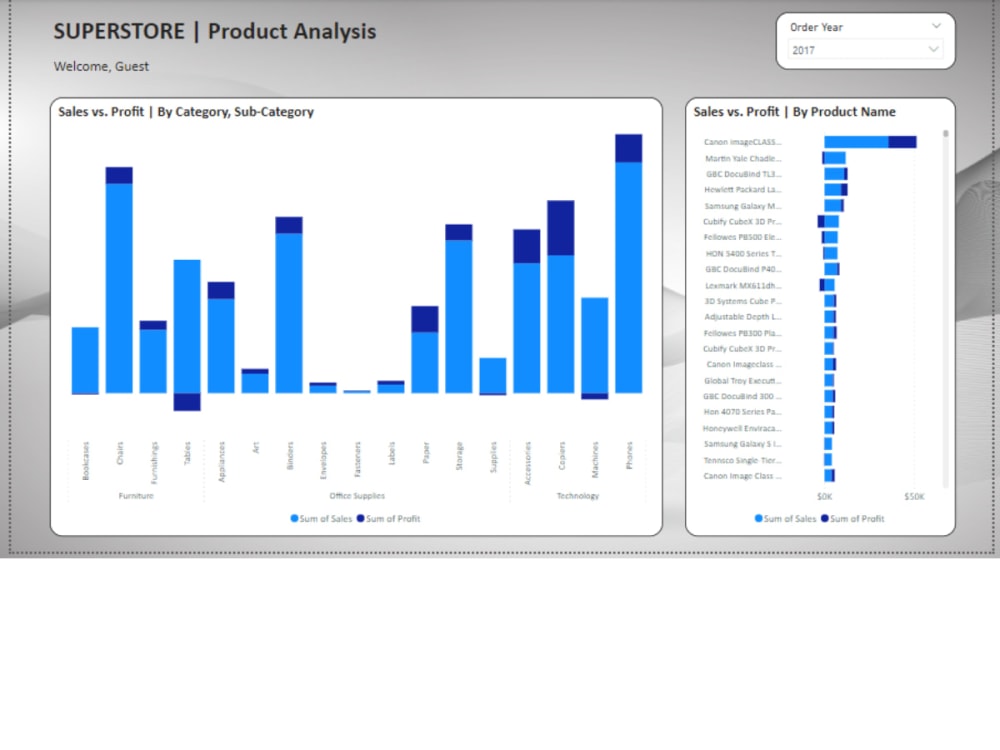
Task: Select the chart title Sales vs. Profit By Product Name
Action: 794,111
